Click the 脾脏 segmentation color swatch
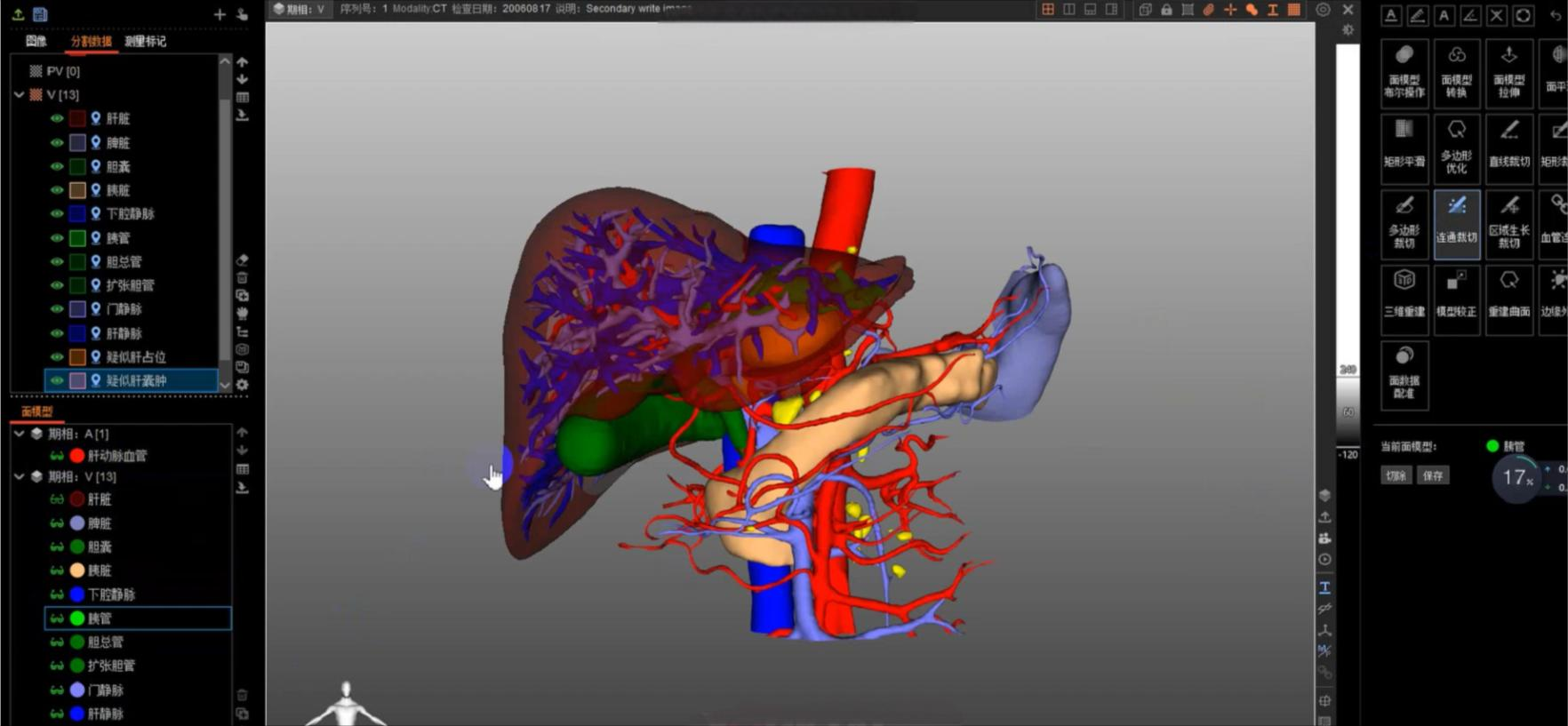Image resolution: width=1568 pixels, height=726 pixels. pos(78,142)
